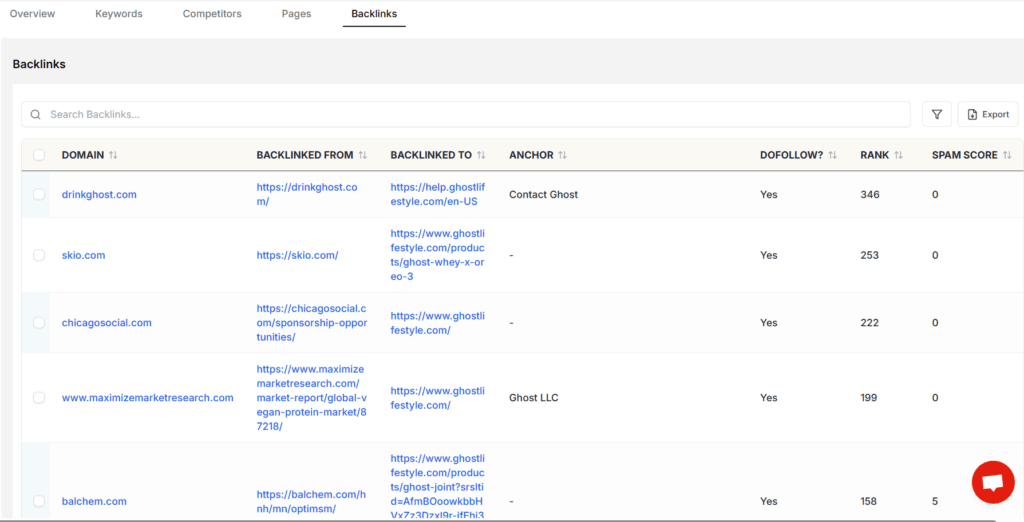Viewport: 1024px width, 522px height.
Task: Open help.ghostlifestyle.com/en-US target link
Action: 438,195
